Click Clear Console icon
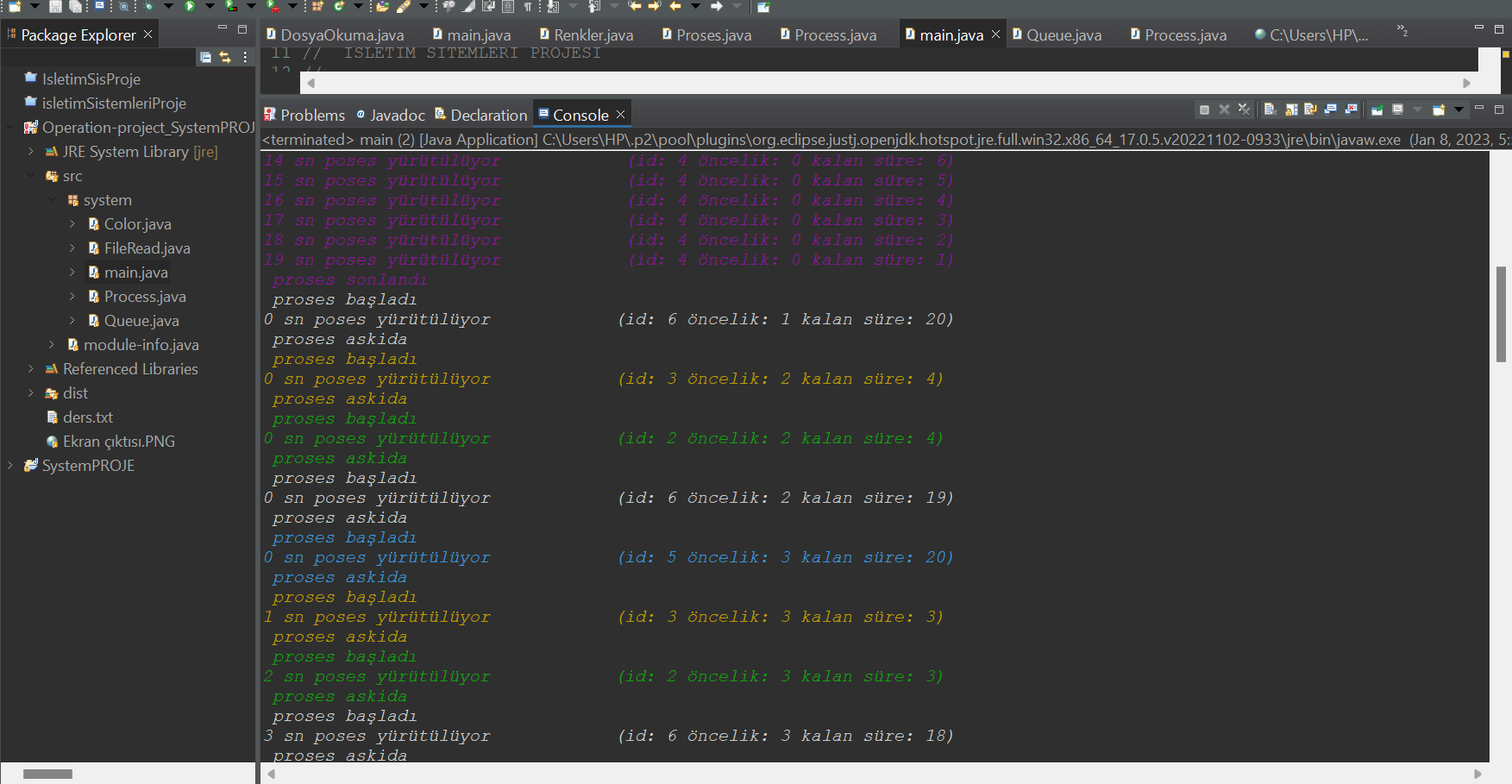Image resolution: width=1512 pixels, height=784 pixels. coord(1270,110)
